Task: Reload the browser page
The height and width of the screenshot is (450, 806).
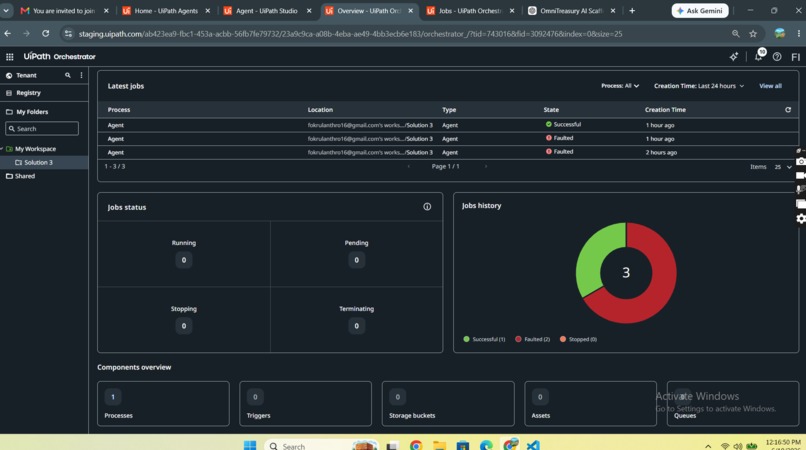Action: (46, 33)
